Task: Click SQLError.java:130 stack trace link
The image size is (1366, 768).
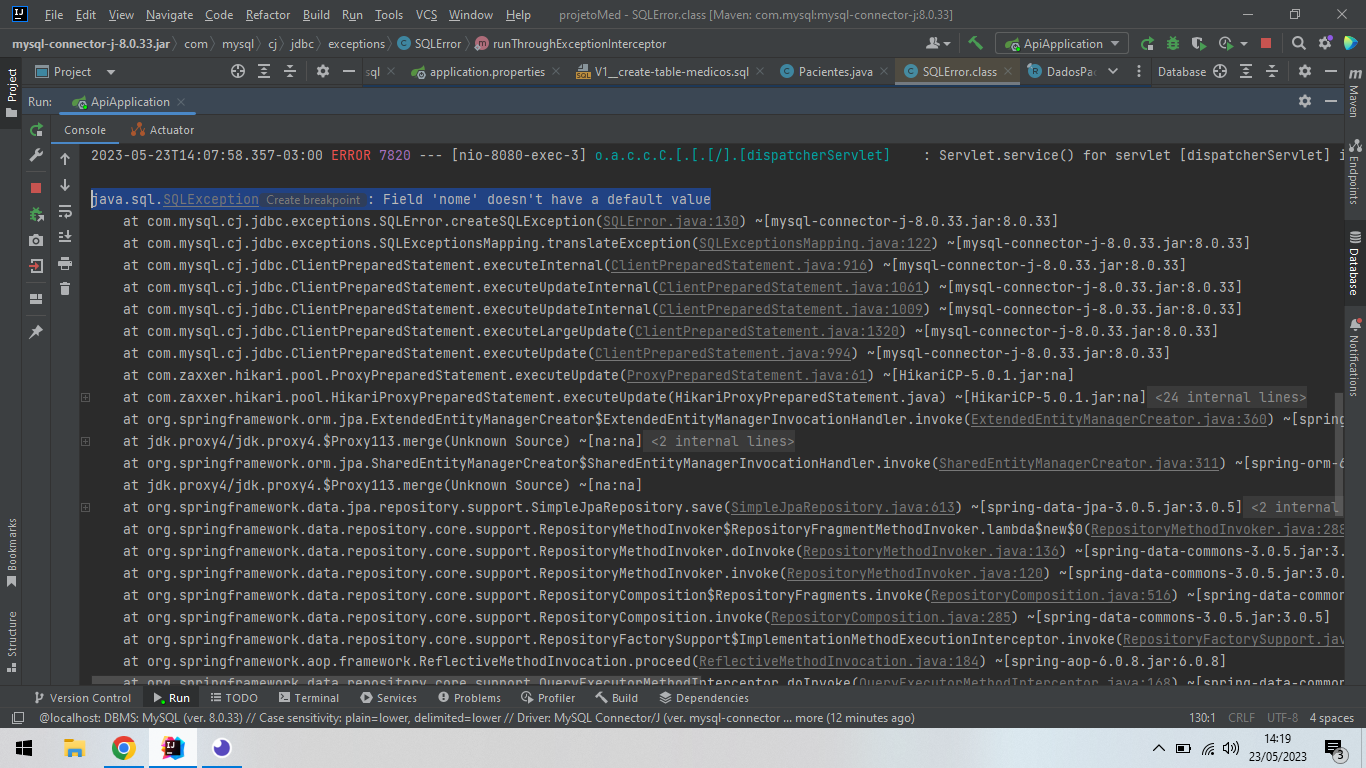Action: [x=671, y=221]
